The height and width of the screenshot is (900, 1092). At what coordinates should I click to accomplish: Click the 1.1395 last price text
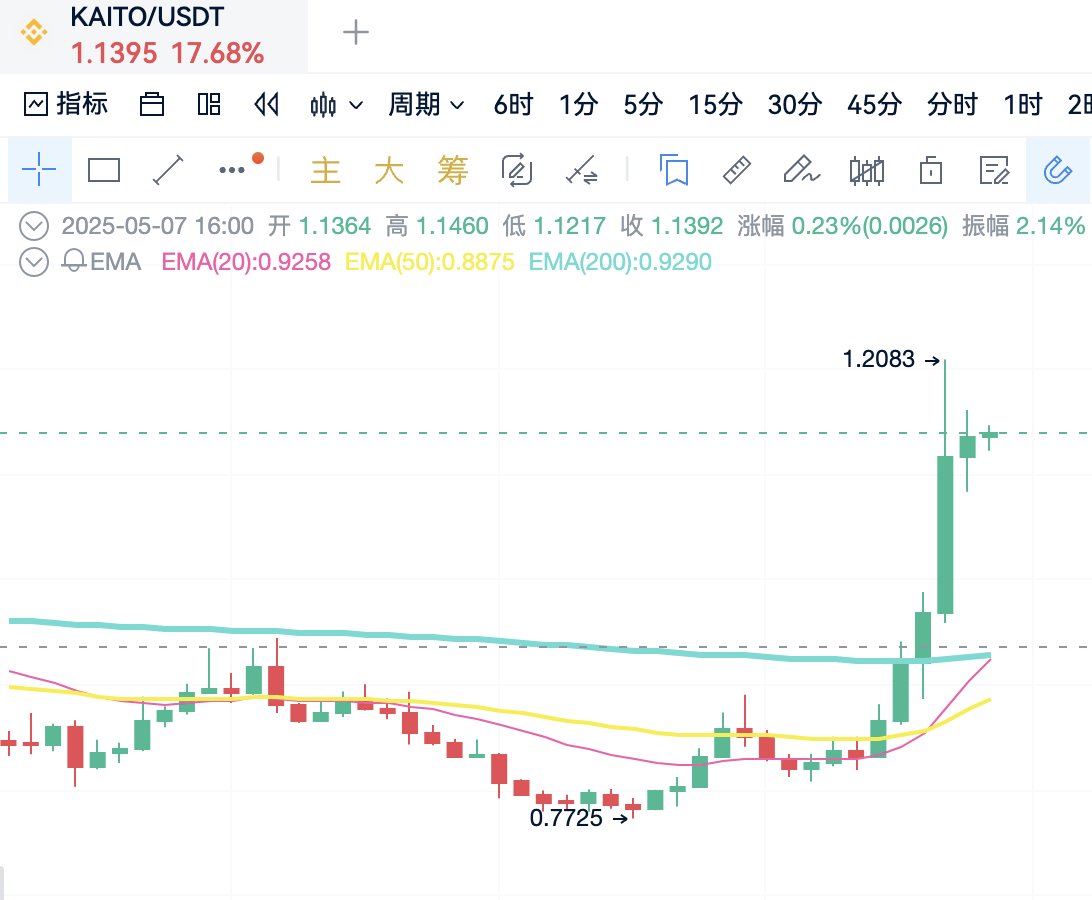[114, 54]
